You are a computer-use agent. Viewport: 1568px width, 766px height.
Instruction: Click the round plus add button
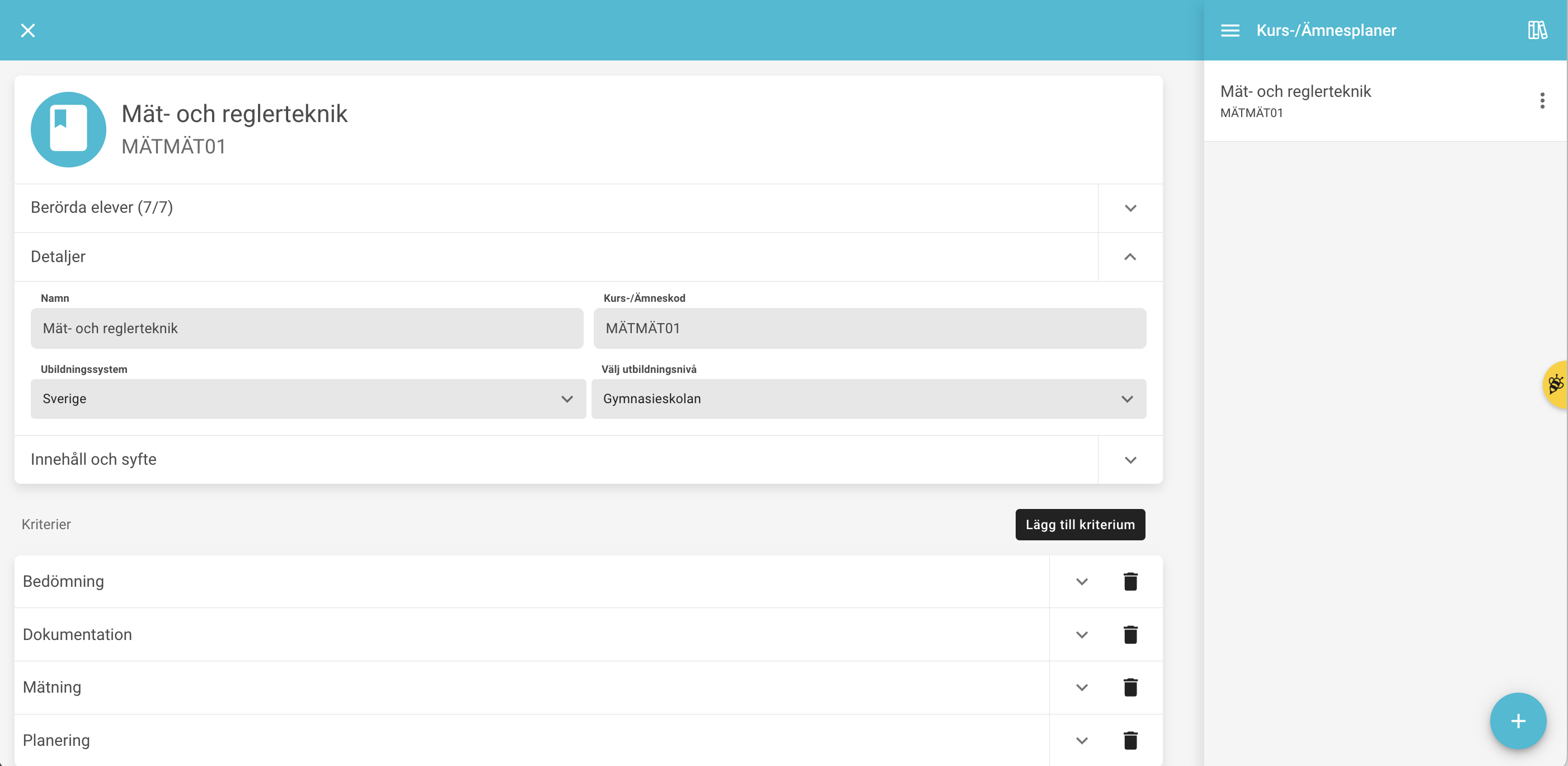coord(1518,721)
